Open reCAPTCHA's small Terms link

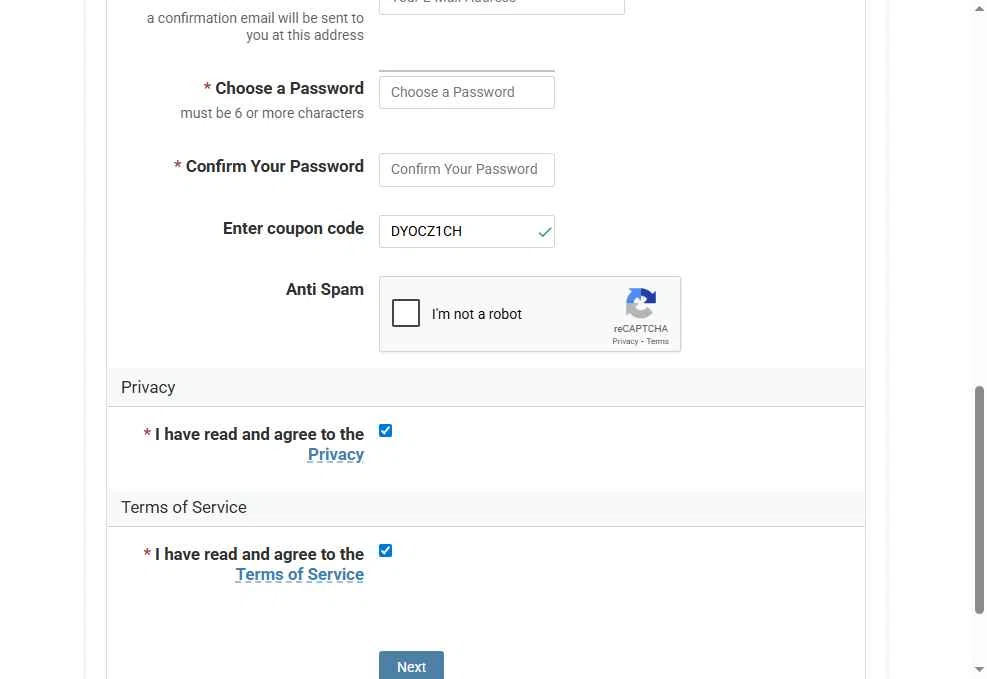(657, 342)
